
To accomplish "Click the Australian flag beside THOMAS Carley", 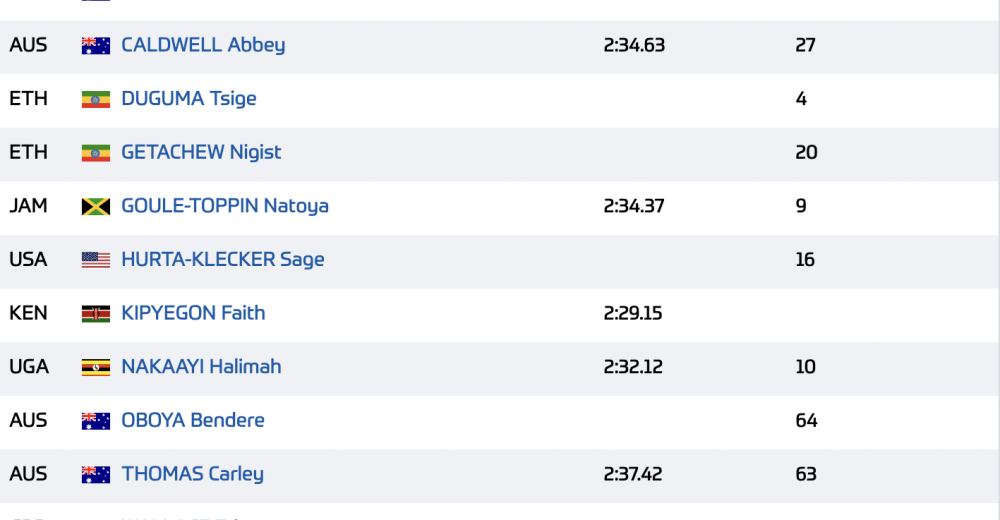I will pyautogui.click(x=96, y=475).
